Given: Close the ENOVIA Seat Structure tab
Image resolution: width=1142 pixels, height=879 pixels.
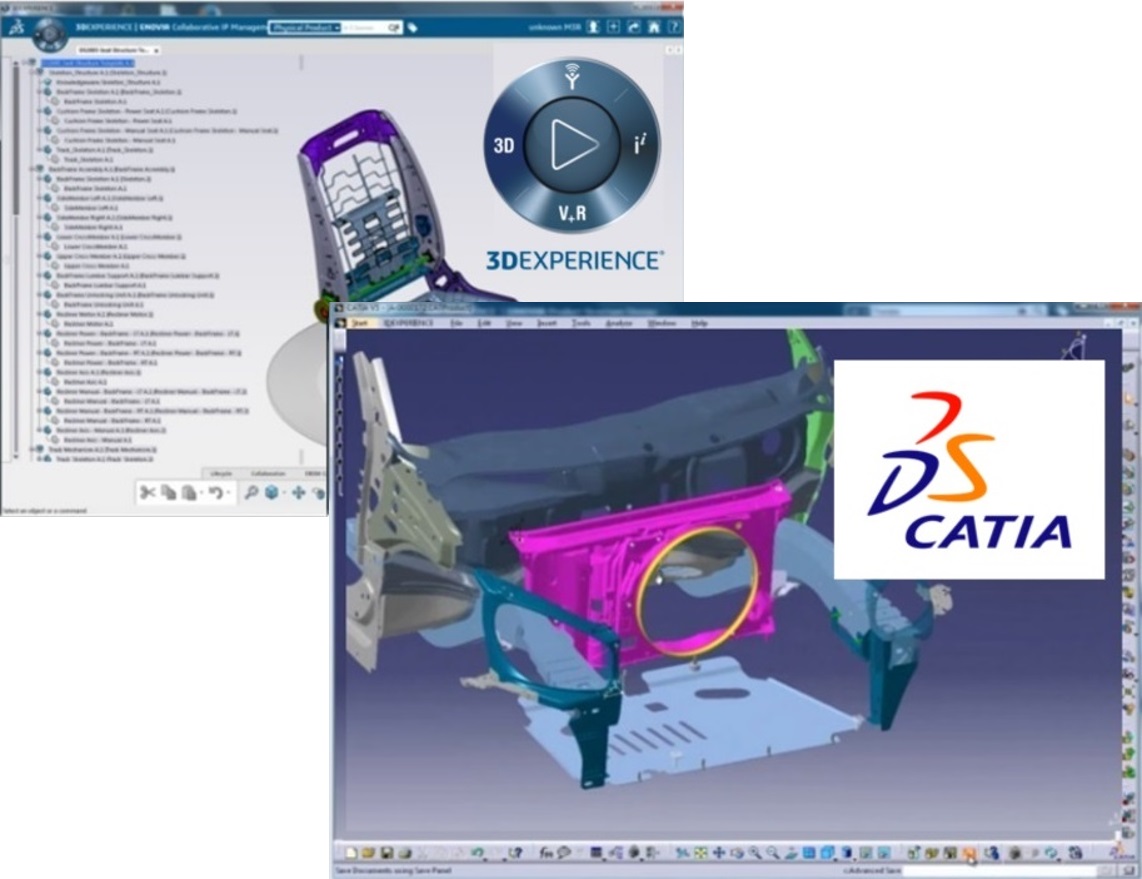Looking at the screenshot, I should pyautogui.click(x=157, y=50).
